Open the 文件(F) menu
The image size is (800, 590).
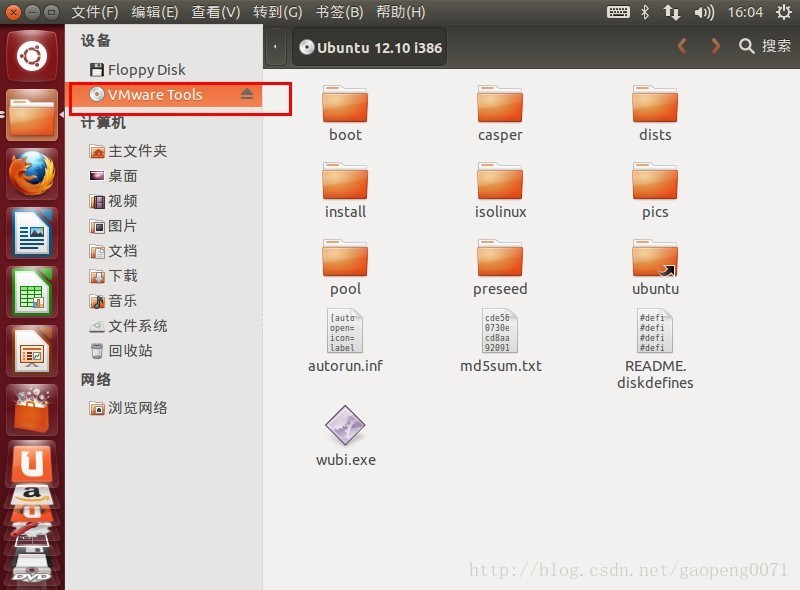tap(95, 12)
